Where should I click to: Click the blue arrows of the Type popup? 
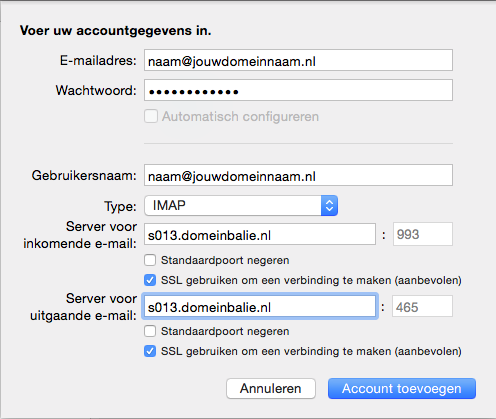pos(329,206)
